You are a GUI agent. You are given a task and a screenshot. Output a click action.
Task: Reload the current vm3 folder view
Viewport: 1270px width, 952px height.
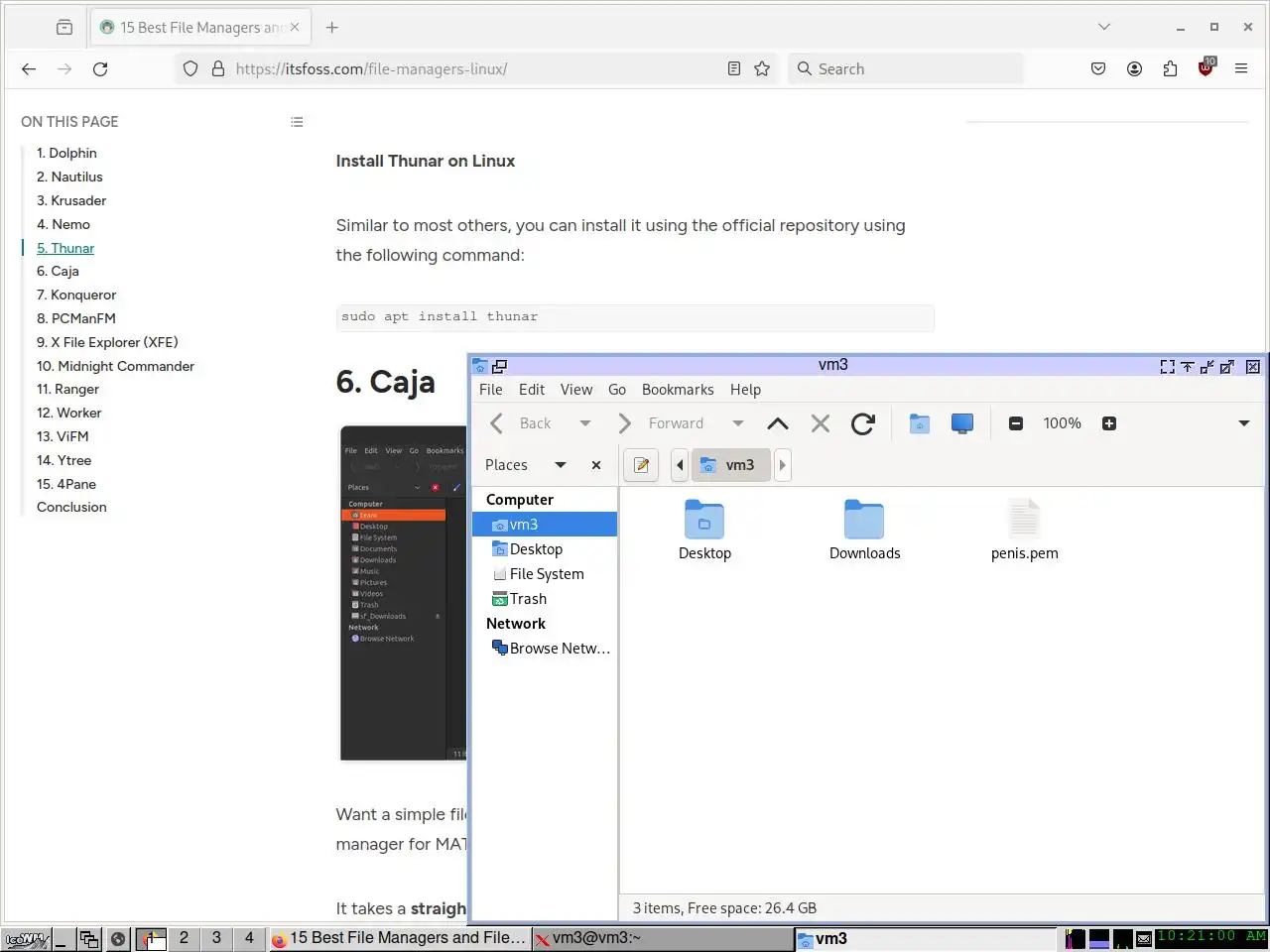(x=863, y=423)
